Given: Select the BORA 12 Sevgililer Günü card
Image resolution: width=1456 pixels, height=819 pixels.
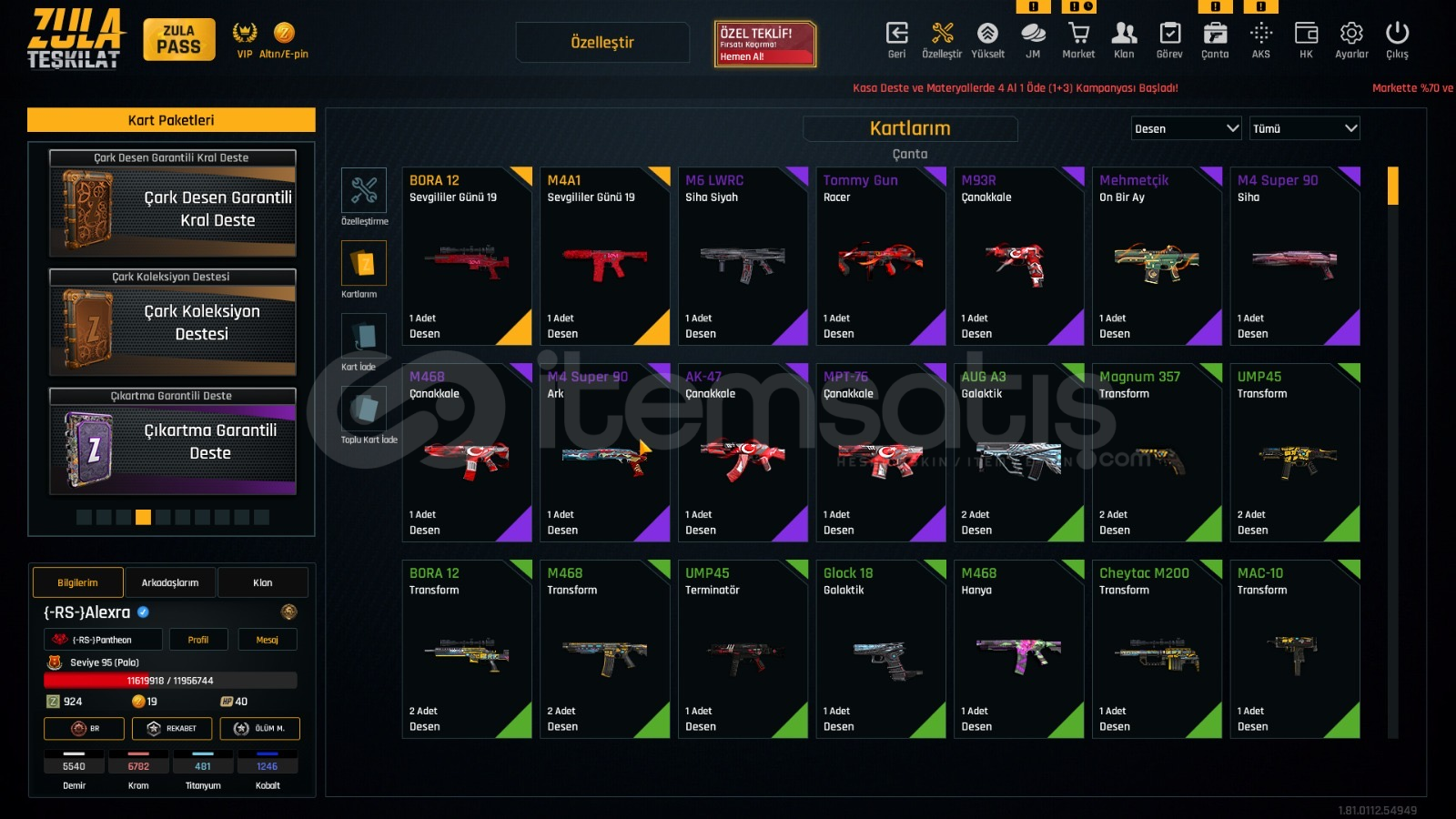Looking at the screenshot, I should 467,256.
